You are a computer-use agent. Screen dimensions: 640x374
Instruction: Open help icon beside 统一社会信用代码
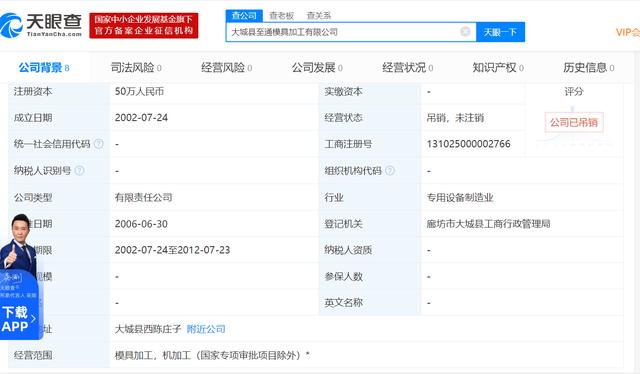98,144
